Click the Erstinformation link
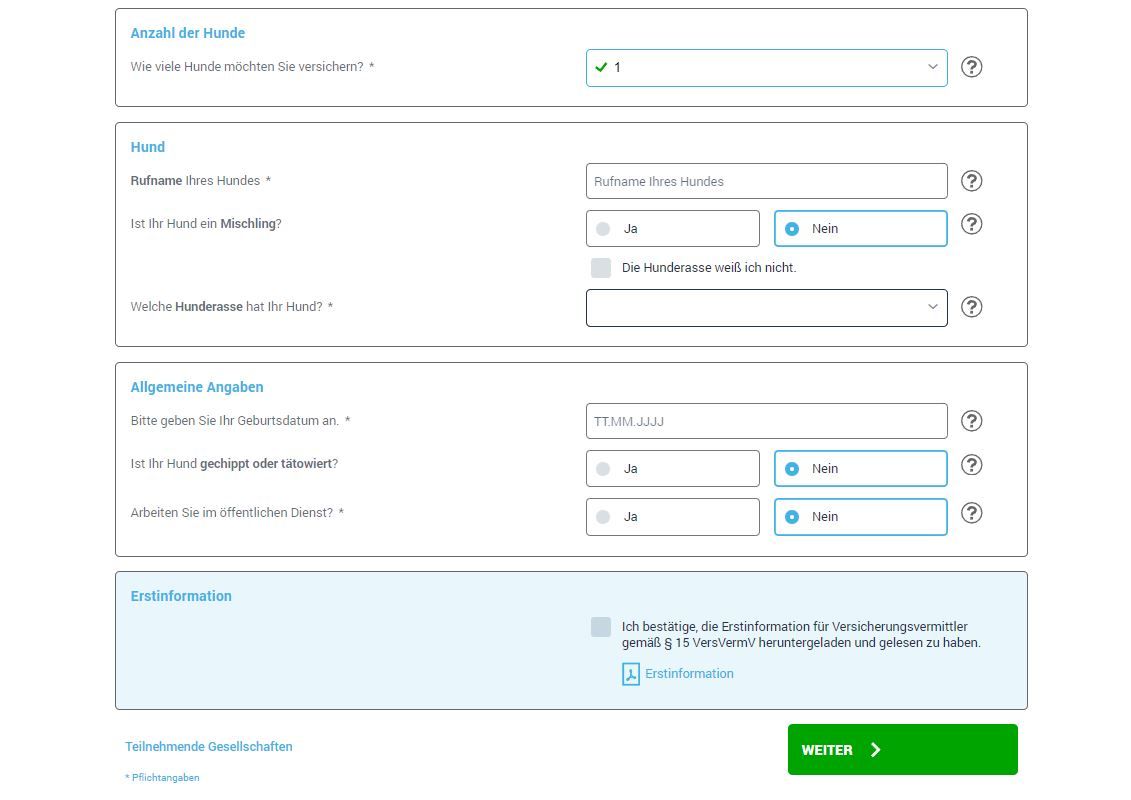 click(x=691, y=673)
